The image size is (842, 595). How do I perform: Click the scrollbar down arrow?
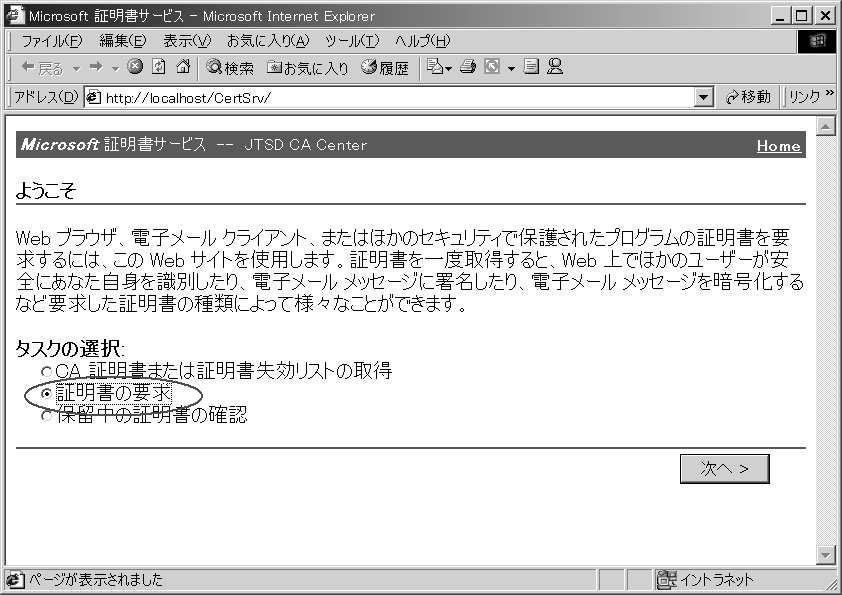(825, 555)
